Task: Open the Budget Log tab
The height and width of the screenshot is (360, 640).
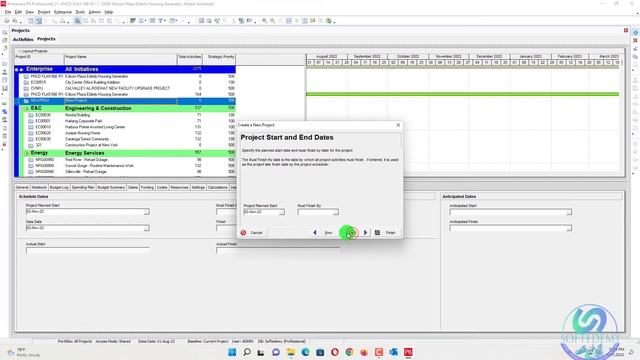Action: [59, 187]
